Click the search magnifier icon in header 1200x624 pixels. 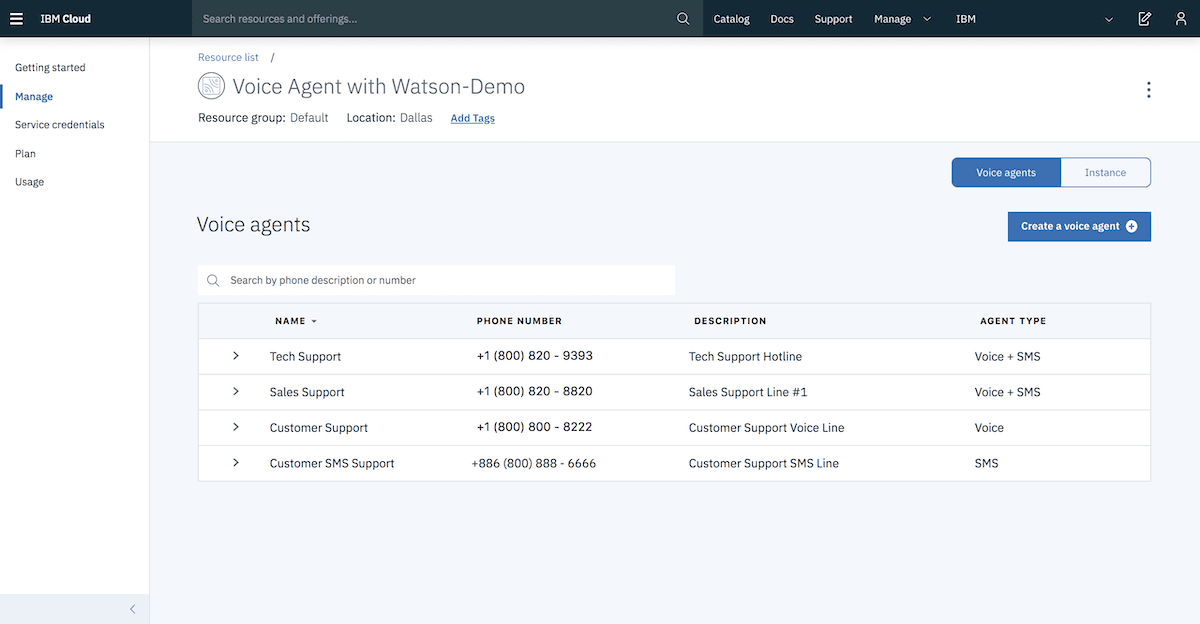pos(683,19)
